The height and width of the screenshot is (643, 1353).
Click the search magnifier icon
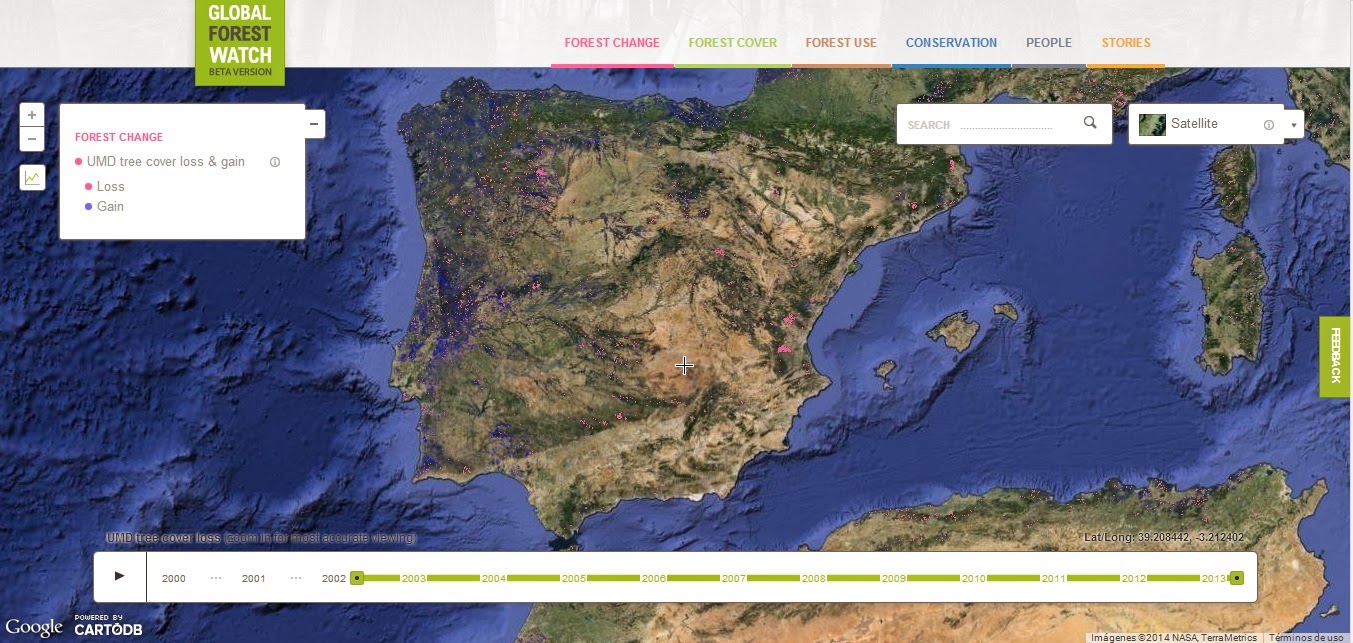pyautogui.click(x=1090, y=123)
